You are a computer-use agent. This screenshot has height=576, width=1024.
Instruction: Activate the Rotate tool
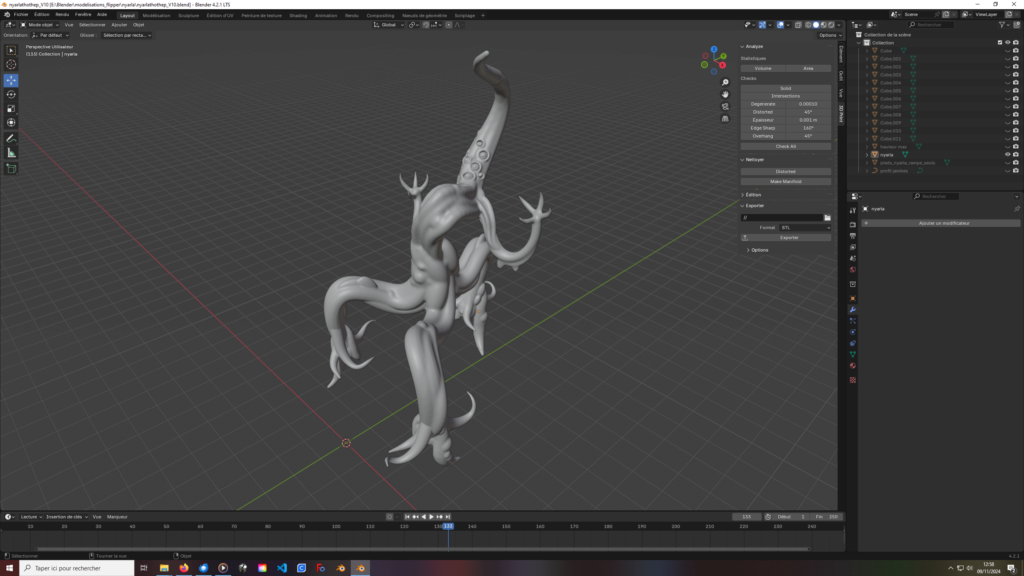point(11,95)
